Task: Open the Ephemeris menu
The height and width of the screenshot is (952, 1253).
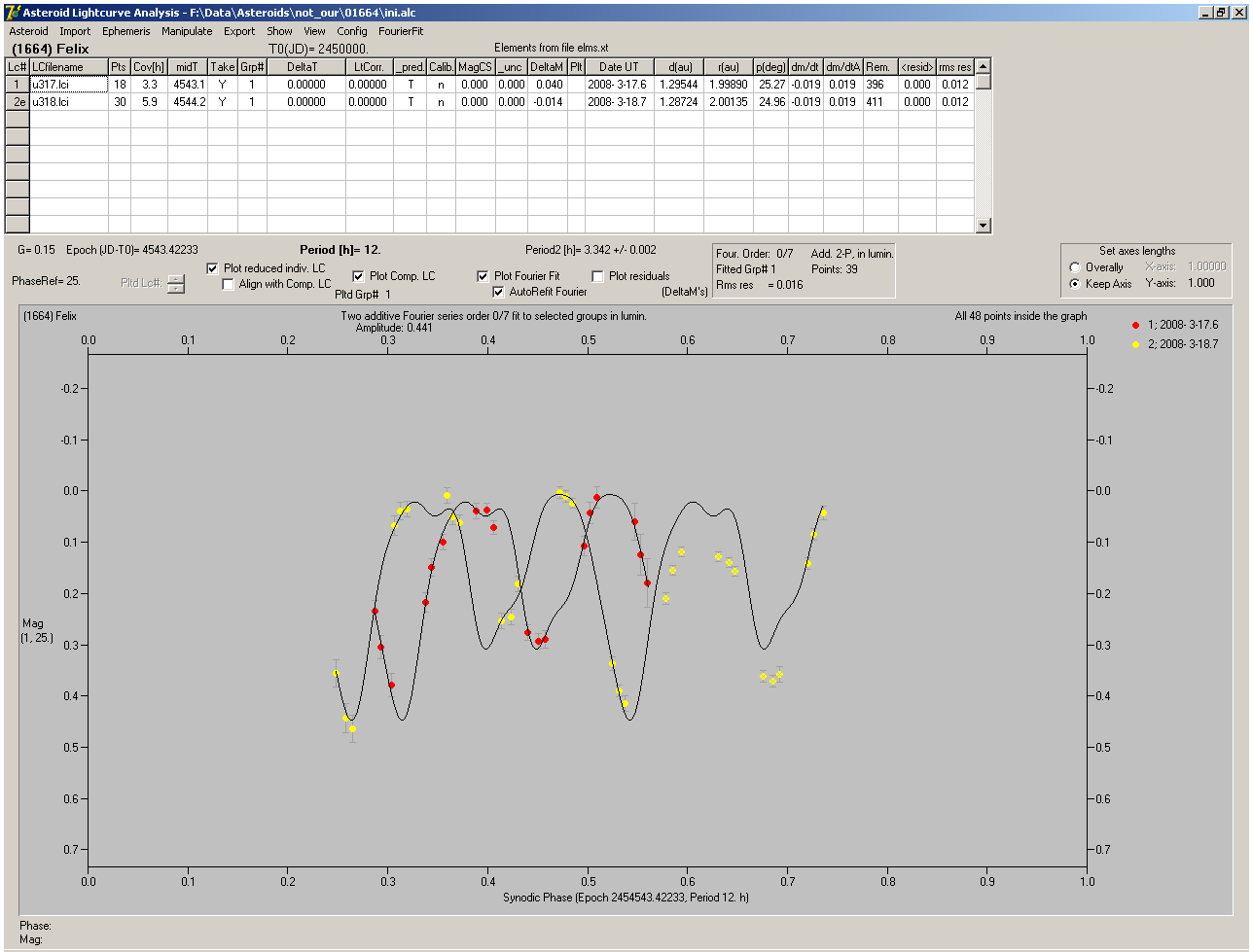Action: (126, 31)
